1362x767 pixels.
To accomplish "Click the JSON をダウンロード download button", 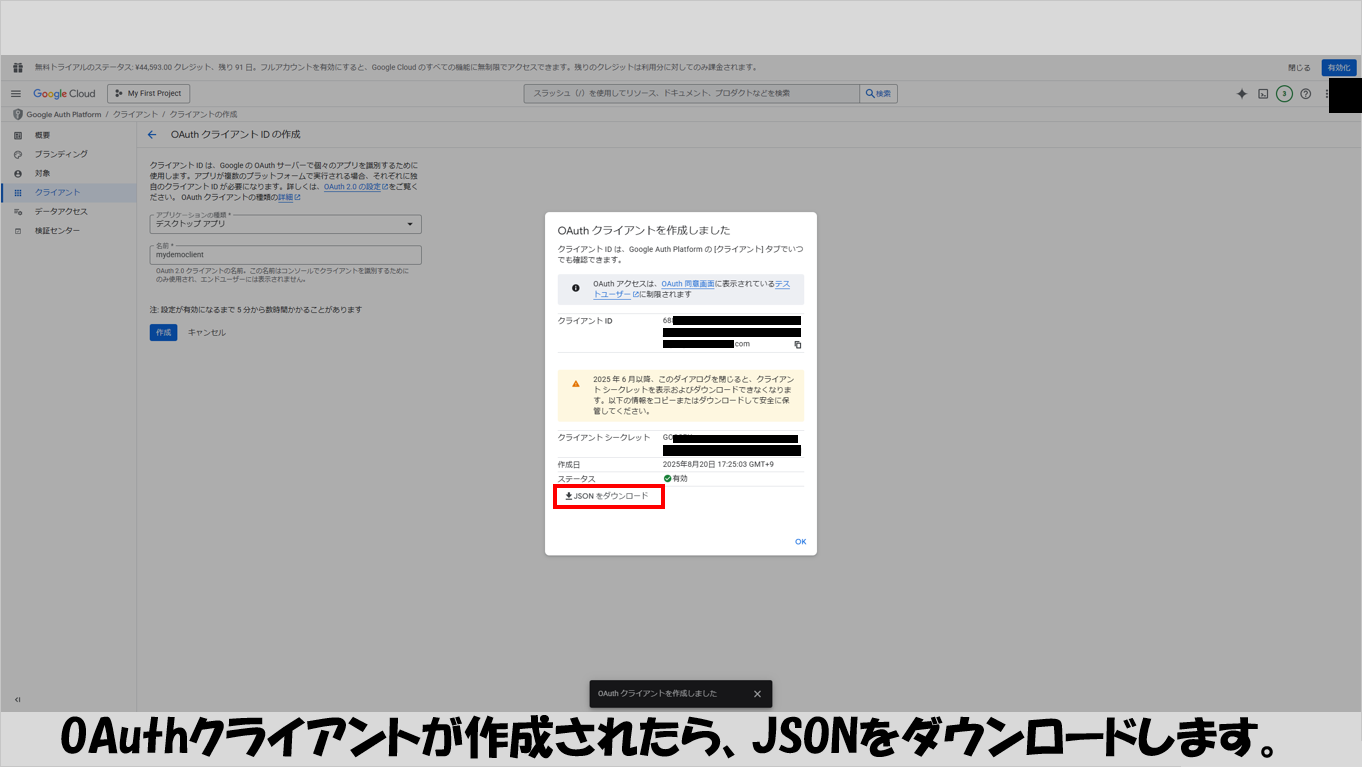I will (x=607, y=496).
